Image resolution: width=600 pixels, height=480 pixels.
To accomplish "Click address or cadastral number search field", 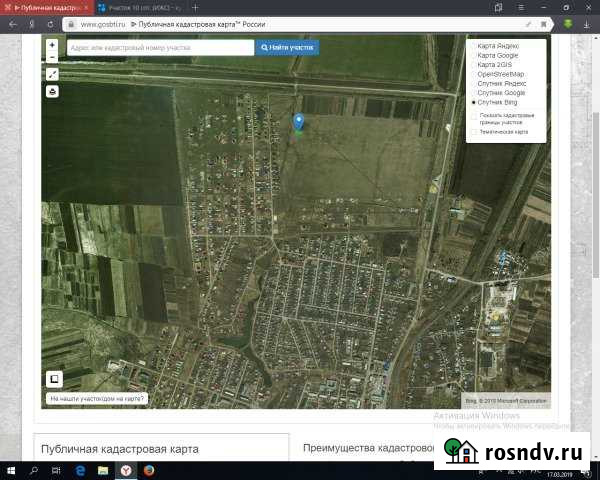I will pos(160,47).
